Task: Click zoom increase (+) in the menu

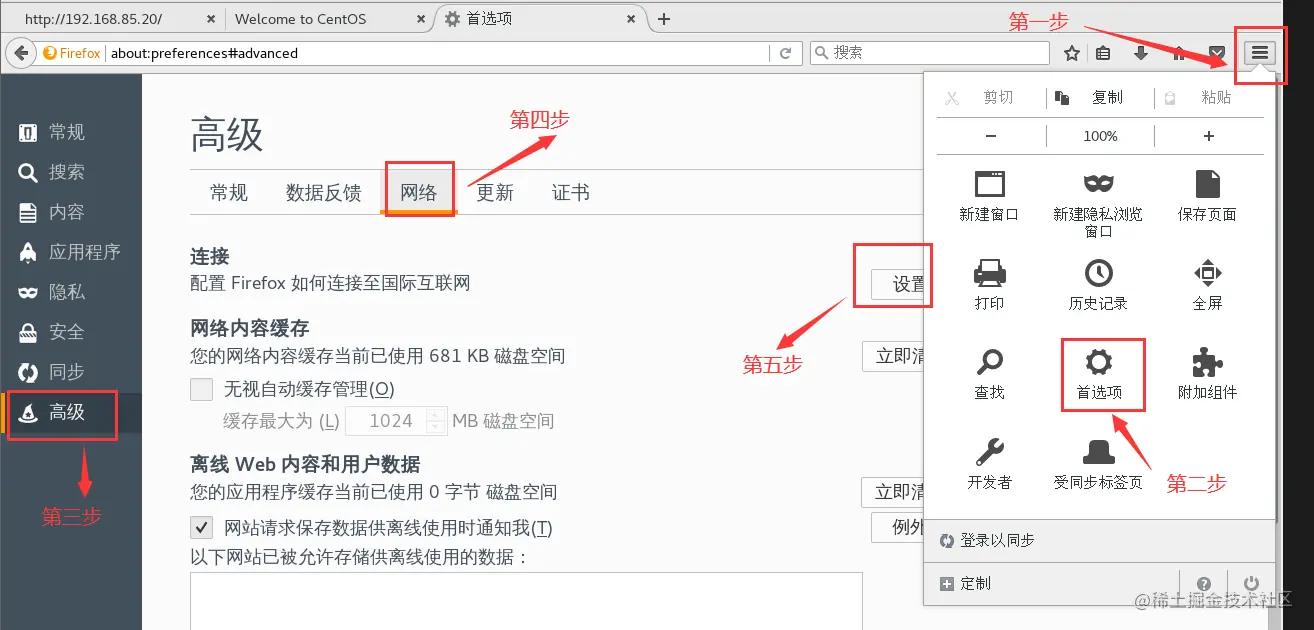Action: 1208,135
